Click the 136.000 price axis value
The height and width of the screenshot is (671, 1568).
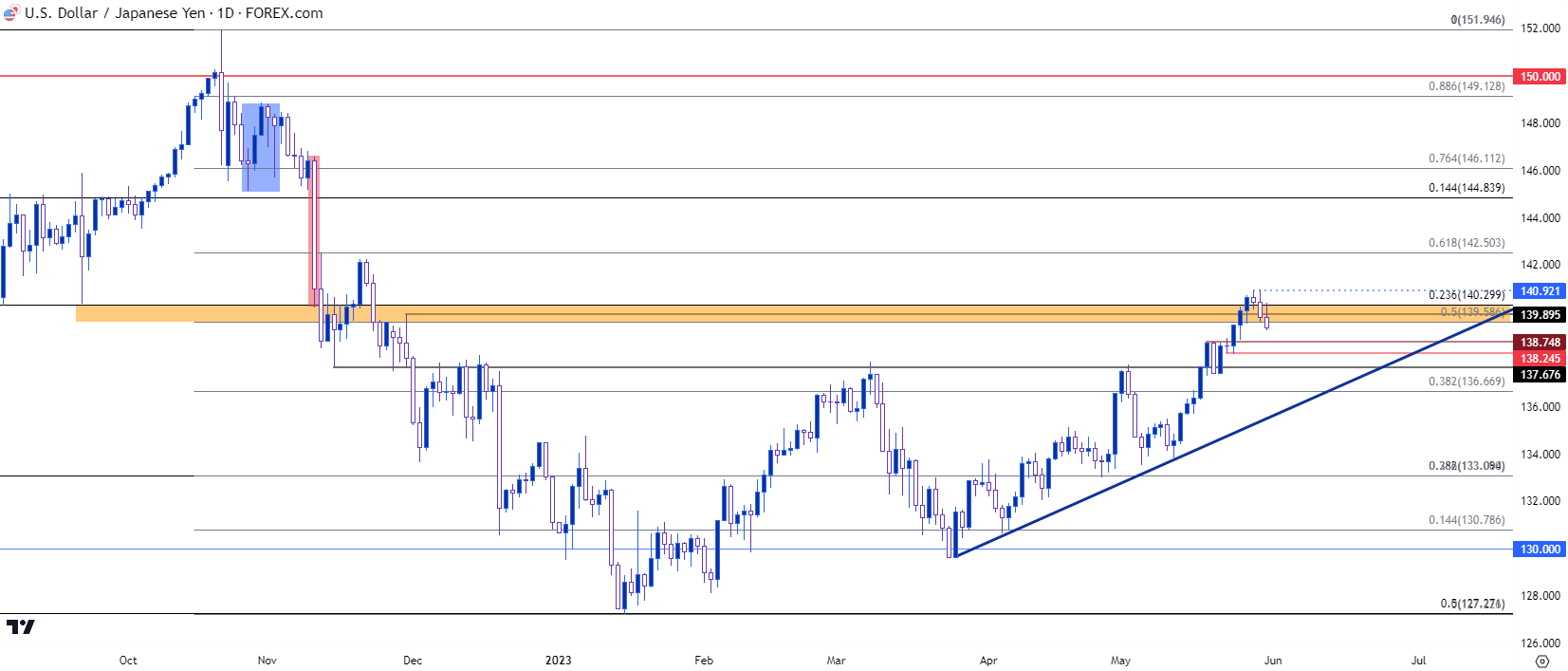pyautogui.click(x=1540, y=407)
